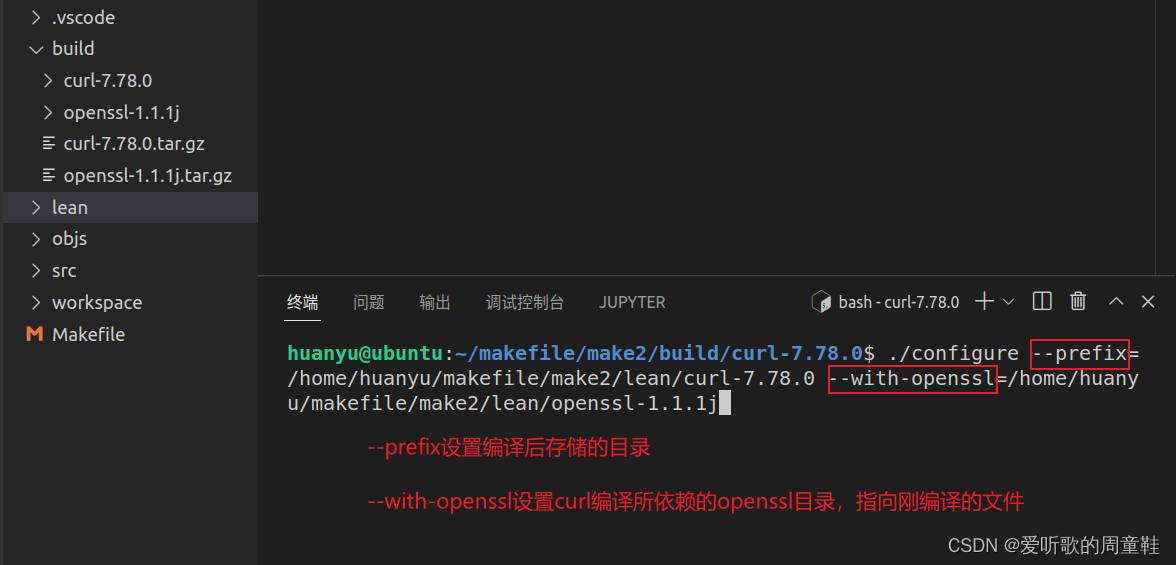Collapse the build folder chevron
Viewport: 1176px width, 565px height.
click(35, 49)
